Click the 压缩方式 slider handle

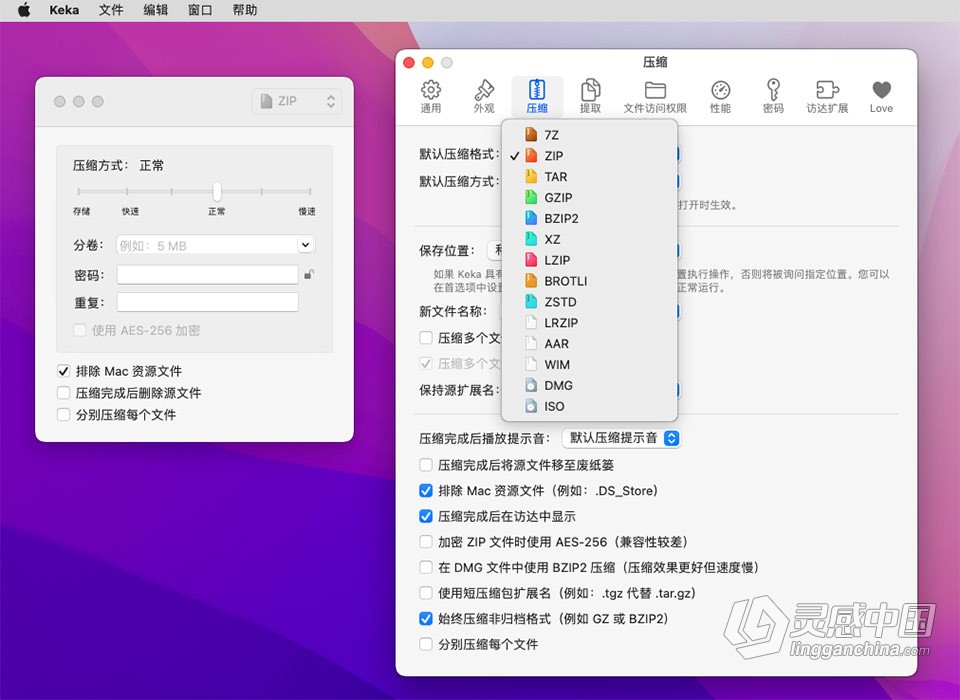pos(217,191)
